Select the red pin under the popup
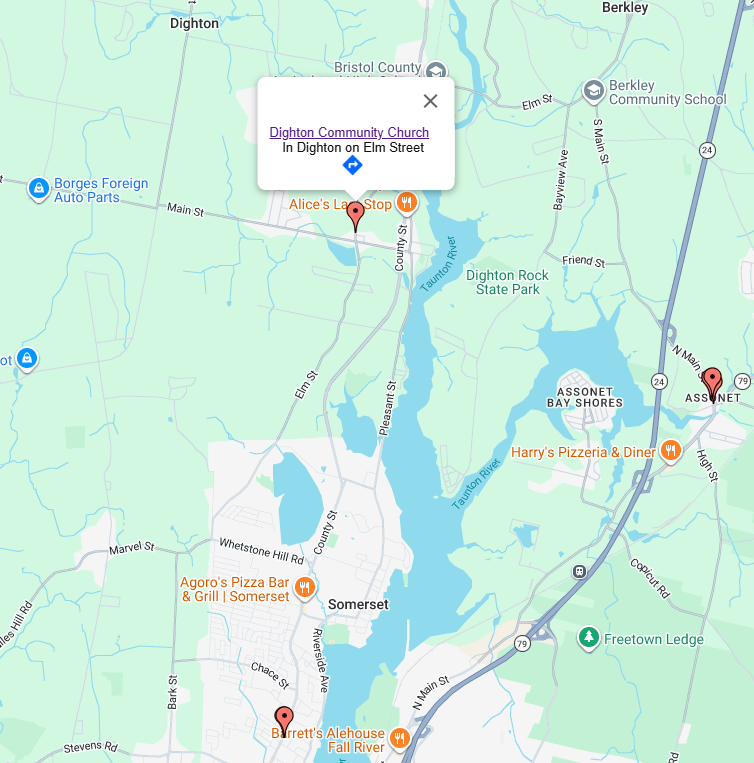This screenshot has width=754, height=763. 356,217
